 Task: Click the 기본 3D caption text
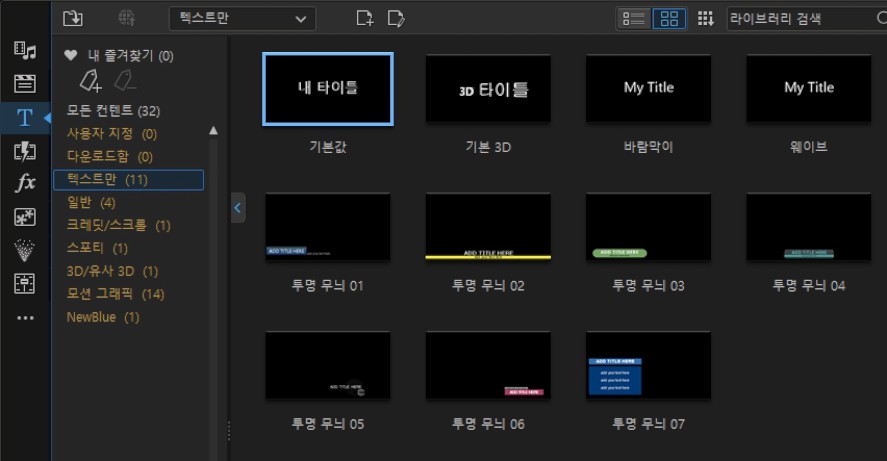(x=488, y=147)
